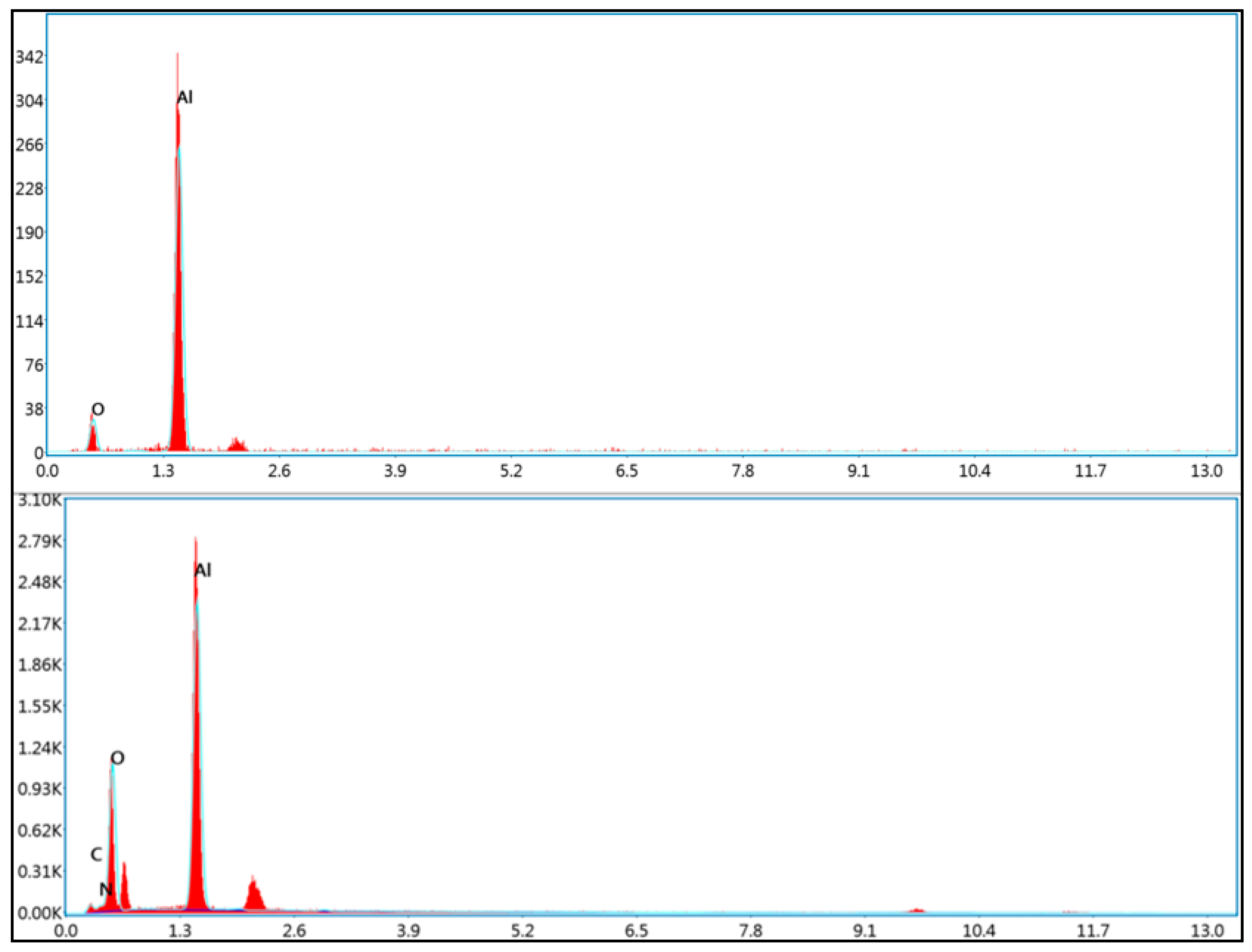Select the O label in bottom spectrum

coord(117,758)
